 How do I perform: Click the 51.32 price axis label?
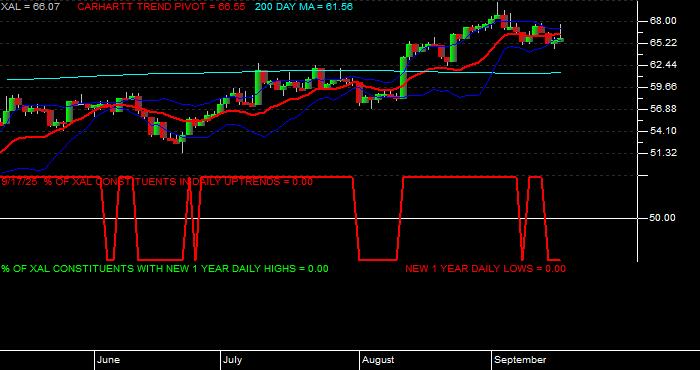(x=664, y=153)
